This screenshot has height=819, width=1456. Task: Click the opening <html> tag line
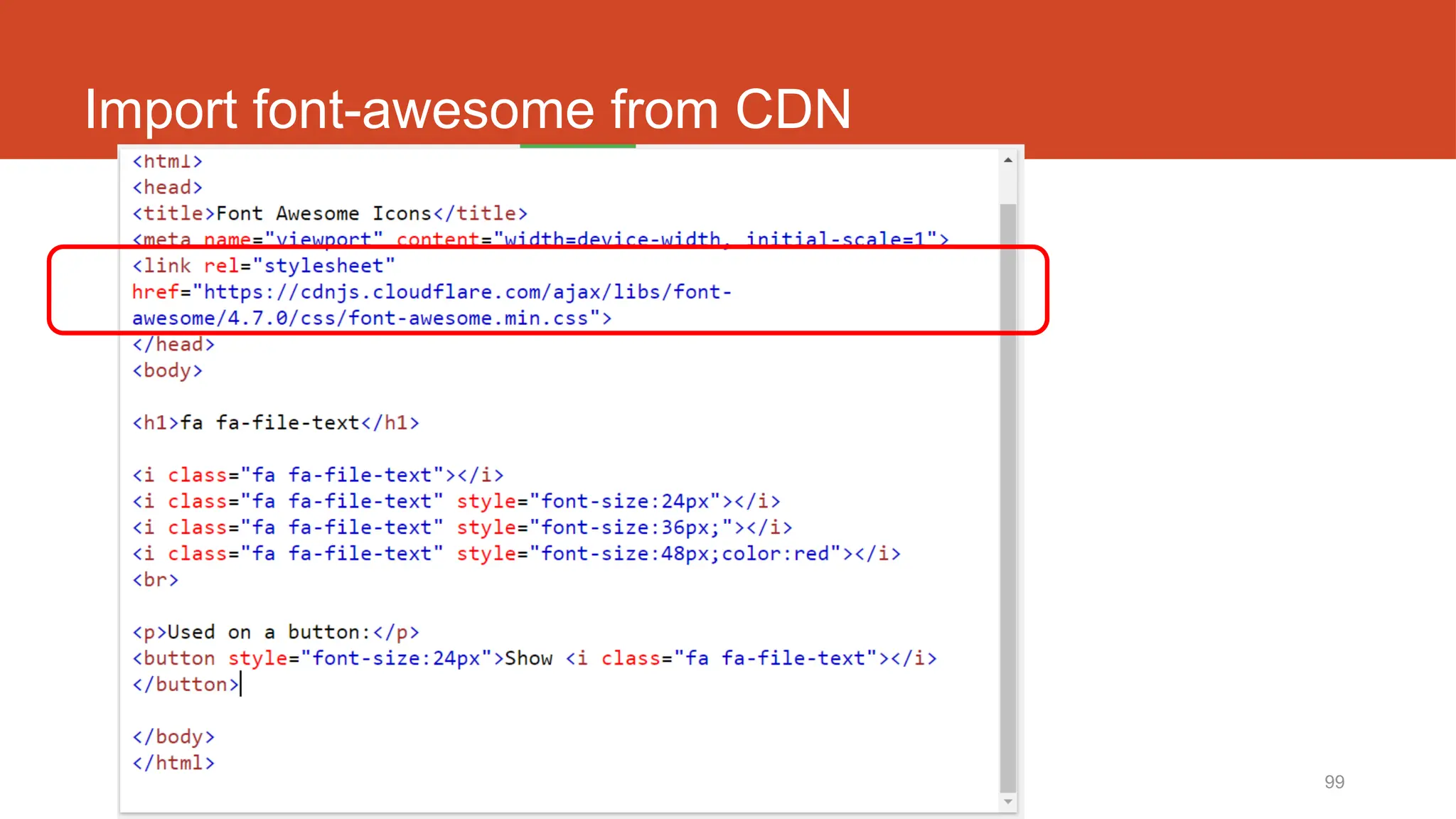(168, 161)
